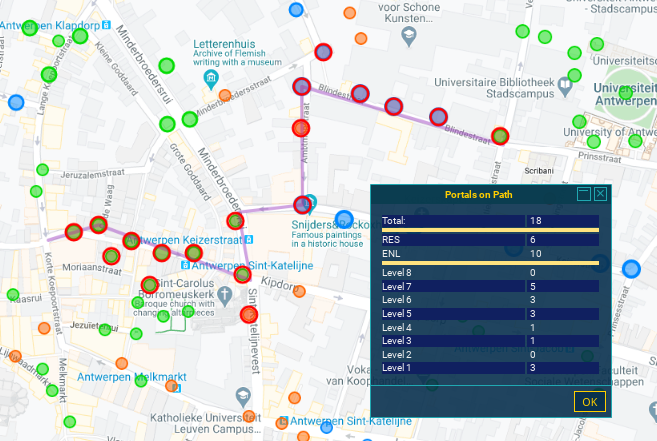The image size is (657, 441).
Task: Click the Antwerpen Klapdorp transit stop icon
Action: 107,25
